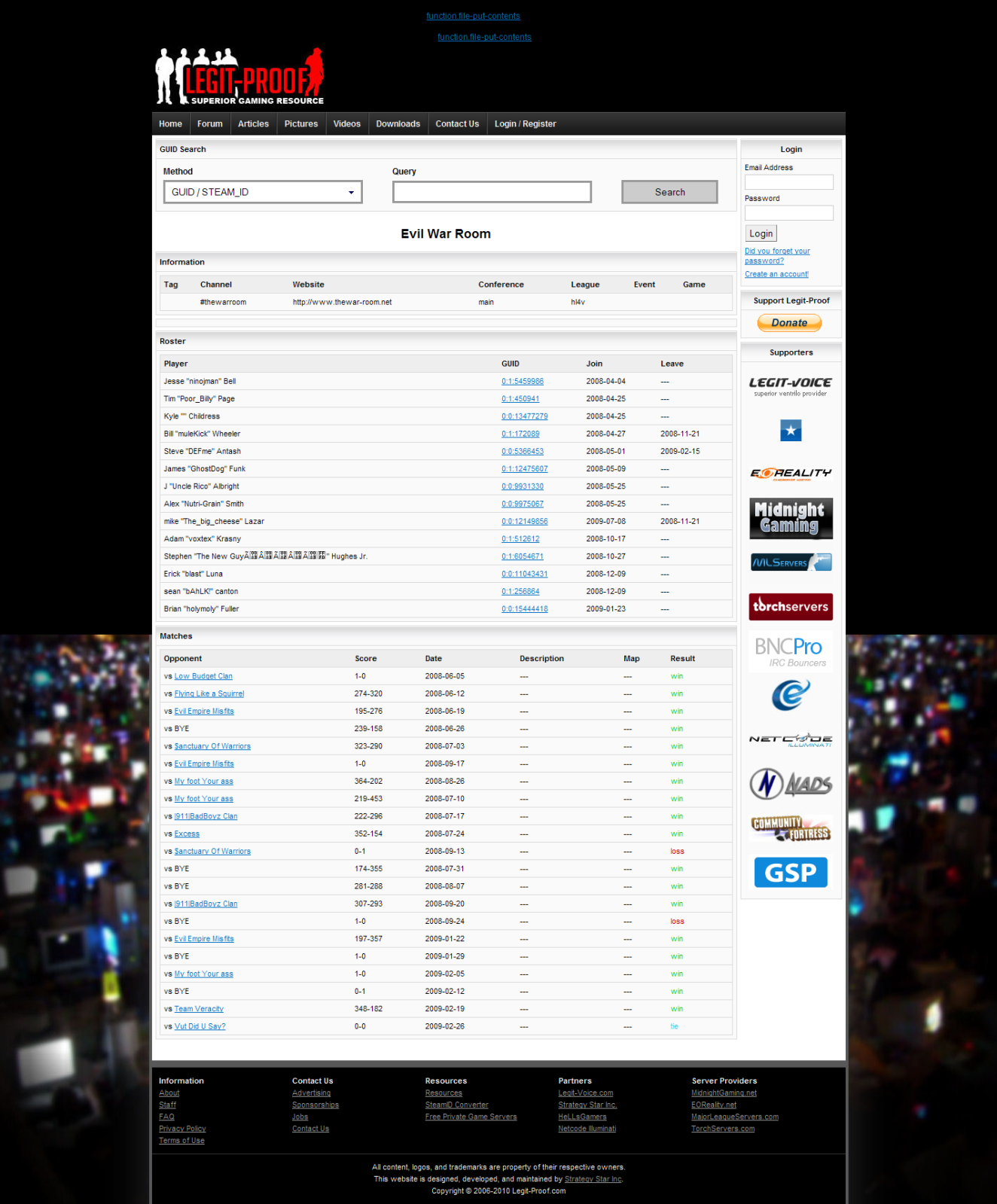Go to Downloads in navigation bar

click(x=398, y=124)
